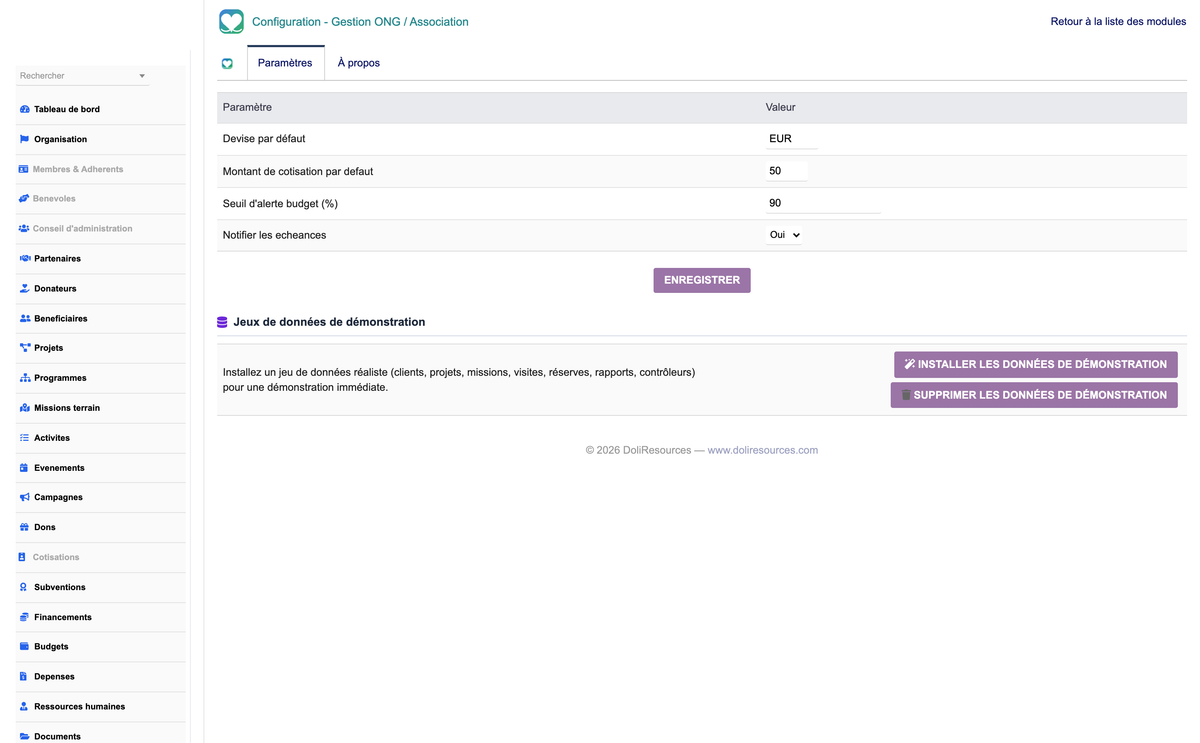Open the www.doliresources.com link

763,450
